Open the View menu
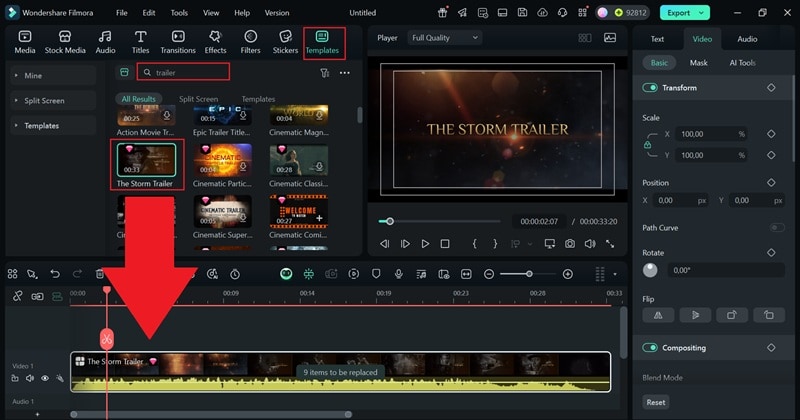 coord(211,13)
